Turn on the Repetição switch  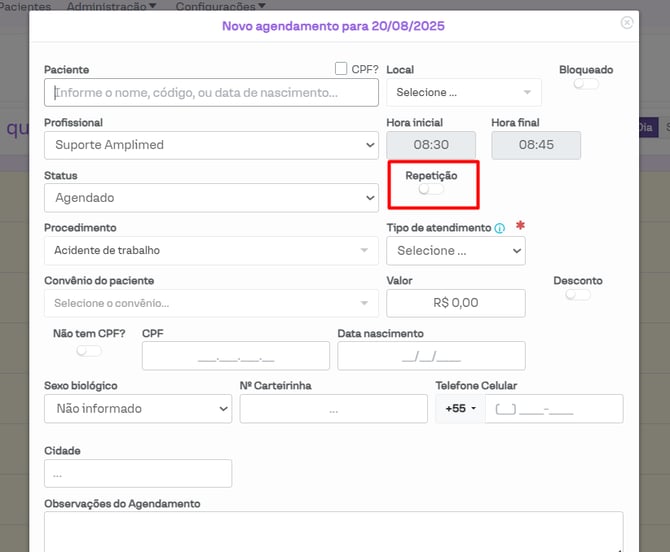(431, 189)
